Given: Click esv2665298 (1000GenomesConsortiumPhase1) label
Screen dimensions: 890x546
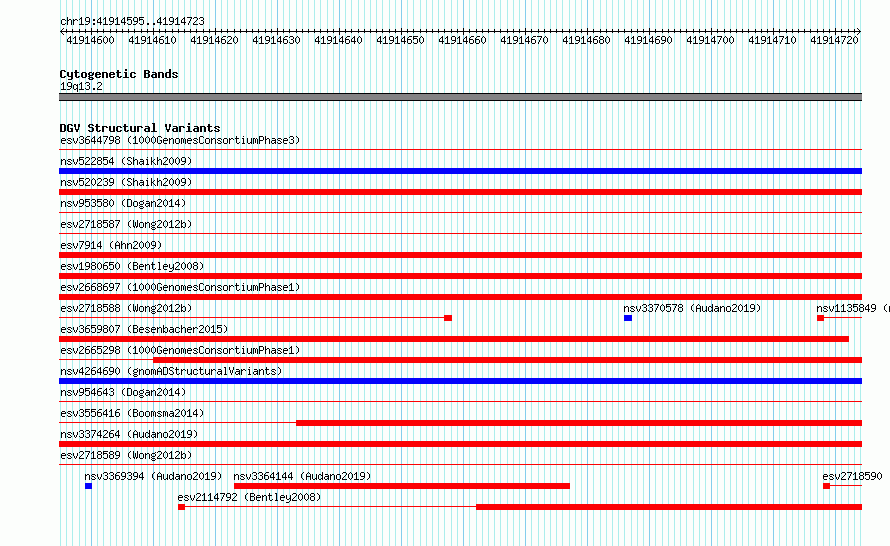Looking at the screenshot, I should 180,350.
